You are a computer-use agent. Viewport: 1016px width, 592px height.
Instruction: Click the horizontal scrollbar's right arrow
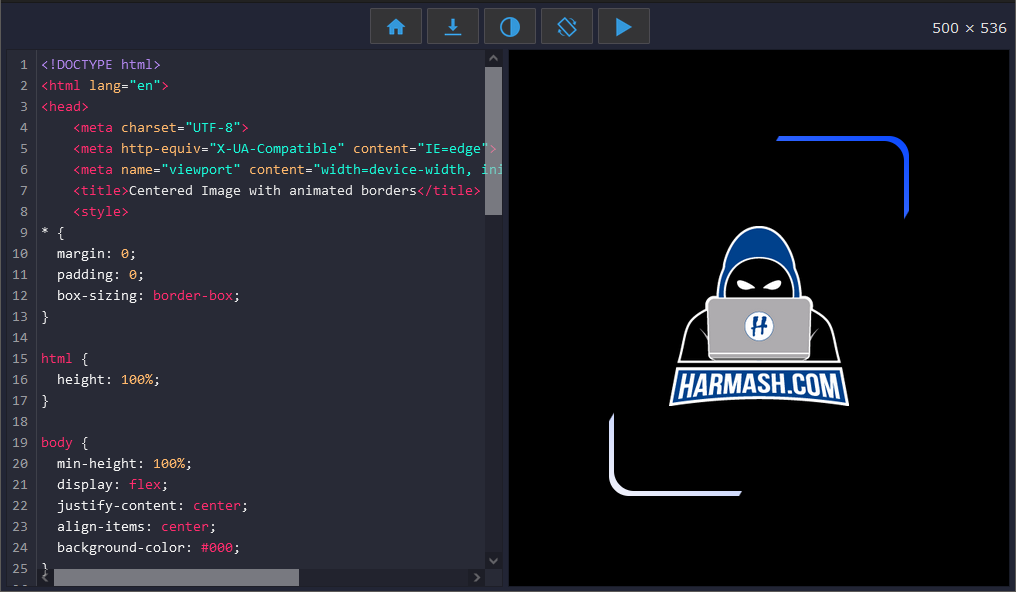pyautogui.click(x=477, y=578)
